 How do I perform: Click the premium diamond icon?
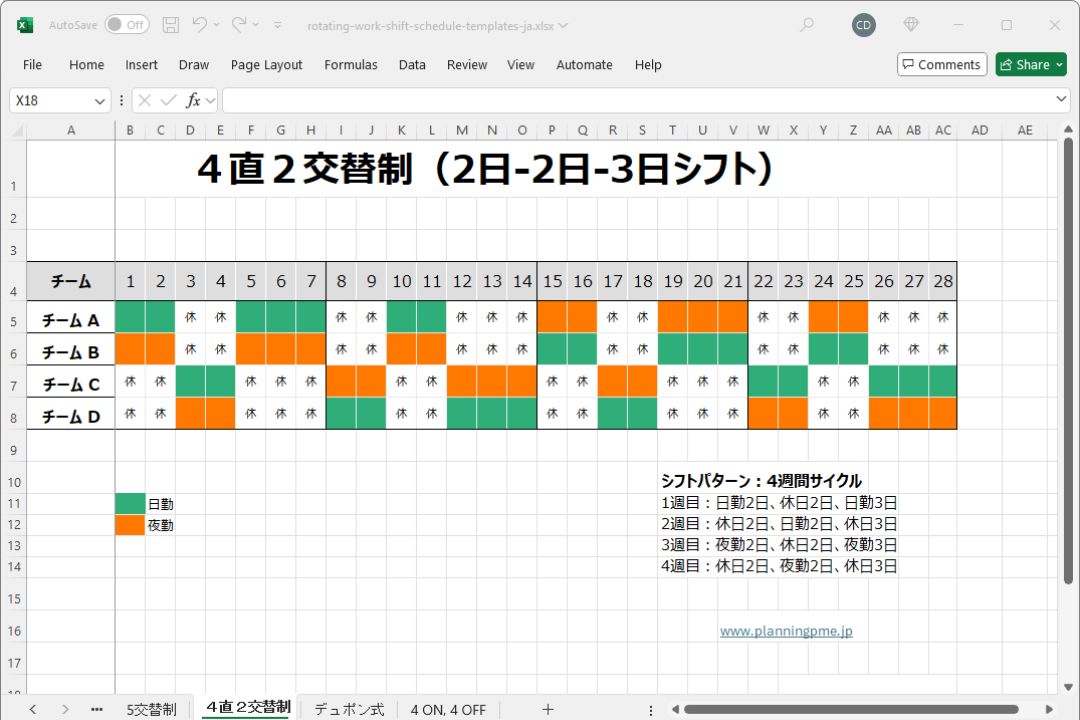tap(911, 25)
